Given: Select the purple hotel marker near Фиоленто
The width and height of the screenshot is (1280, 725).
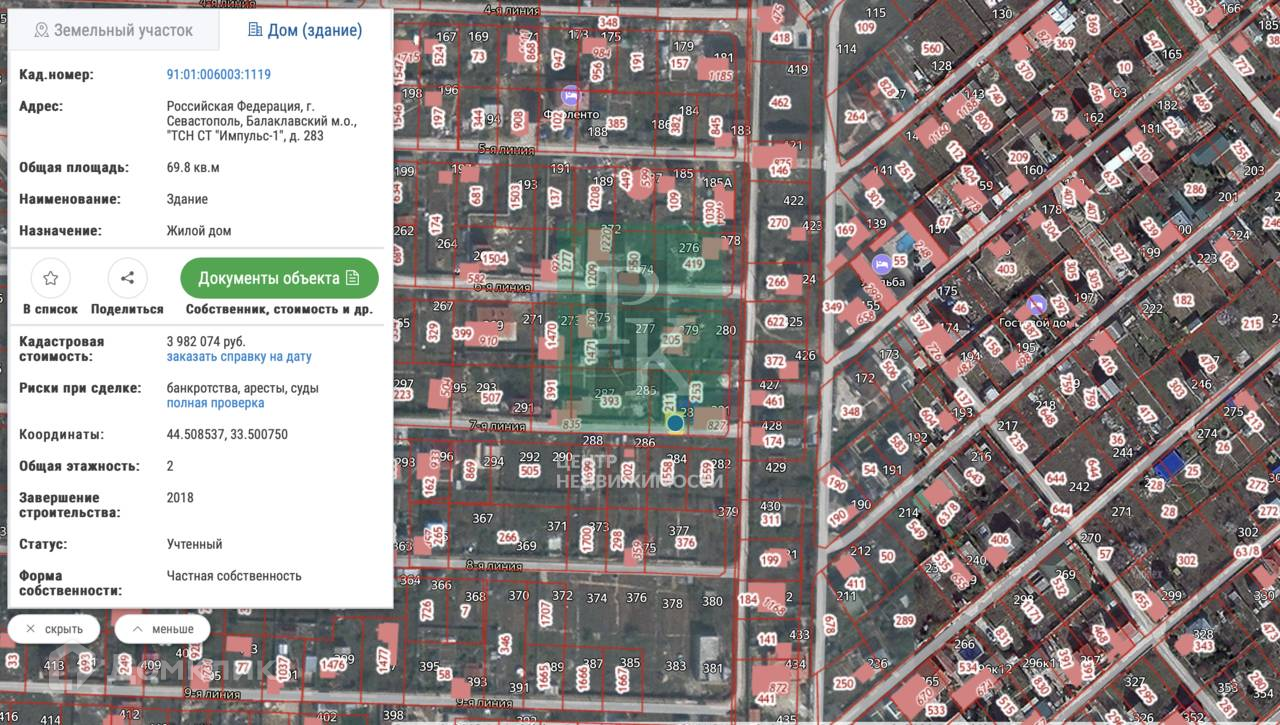Looking at the screenshot, I should click(x=571, y=97).
